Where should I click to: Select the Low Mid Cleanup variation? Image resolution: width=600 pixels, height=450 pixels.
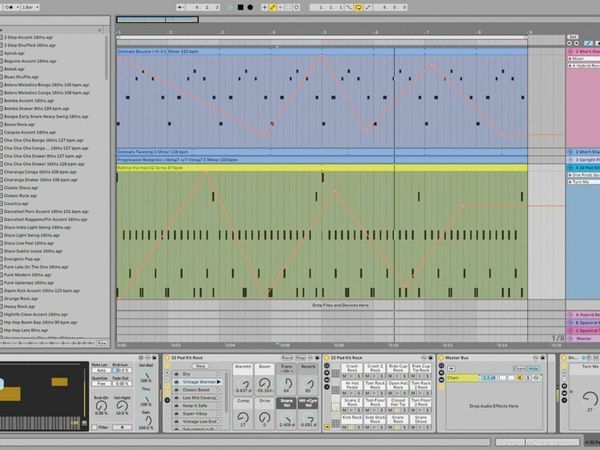point(197,398)
